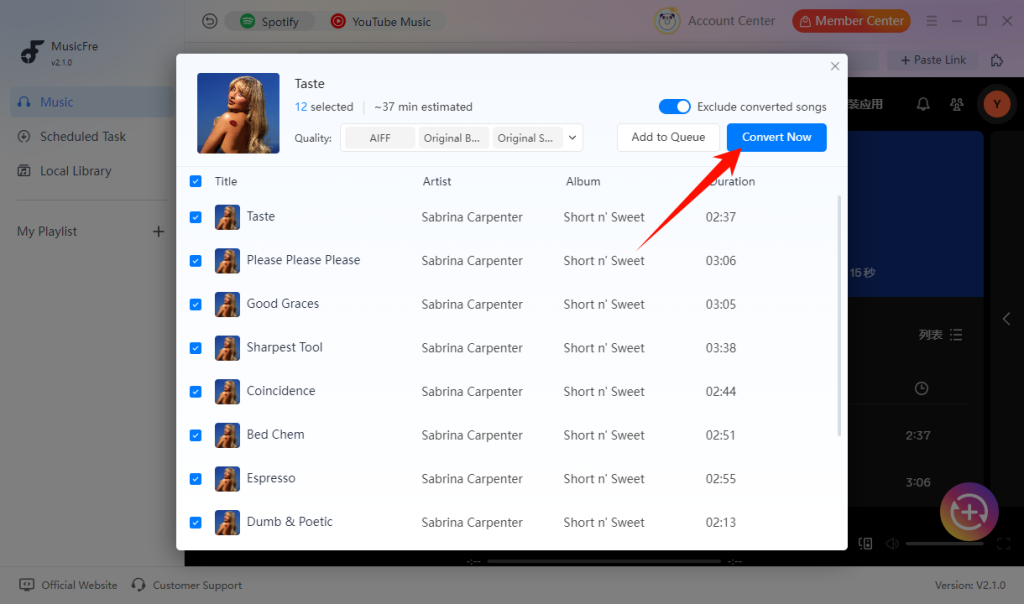Toggle the select-all checkbox beside Title

[x=195, y=182]
